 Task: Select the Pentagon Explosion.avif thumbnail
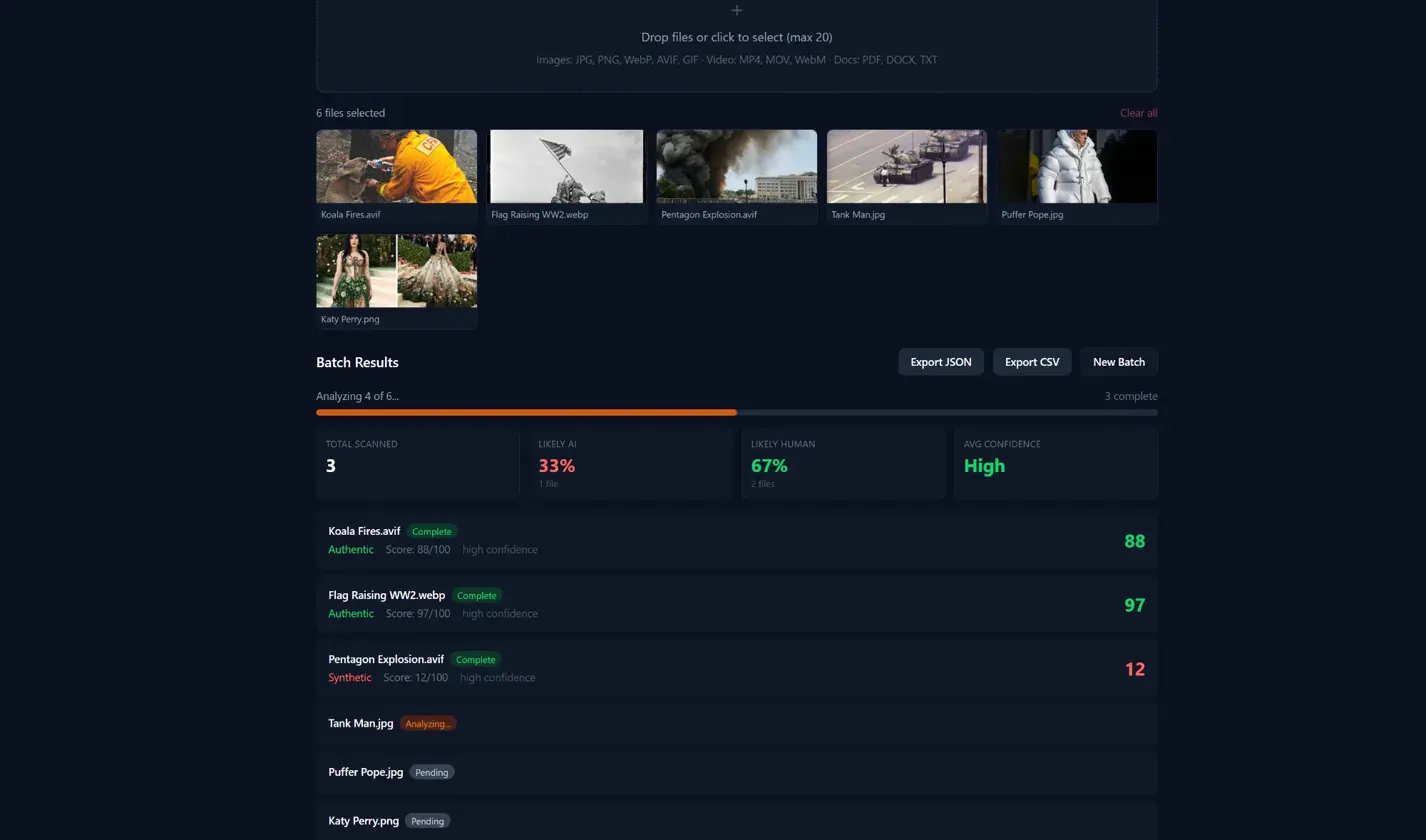[x=737, y=177]
